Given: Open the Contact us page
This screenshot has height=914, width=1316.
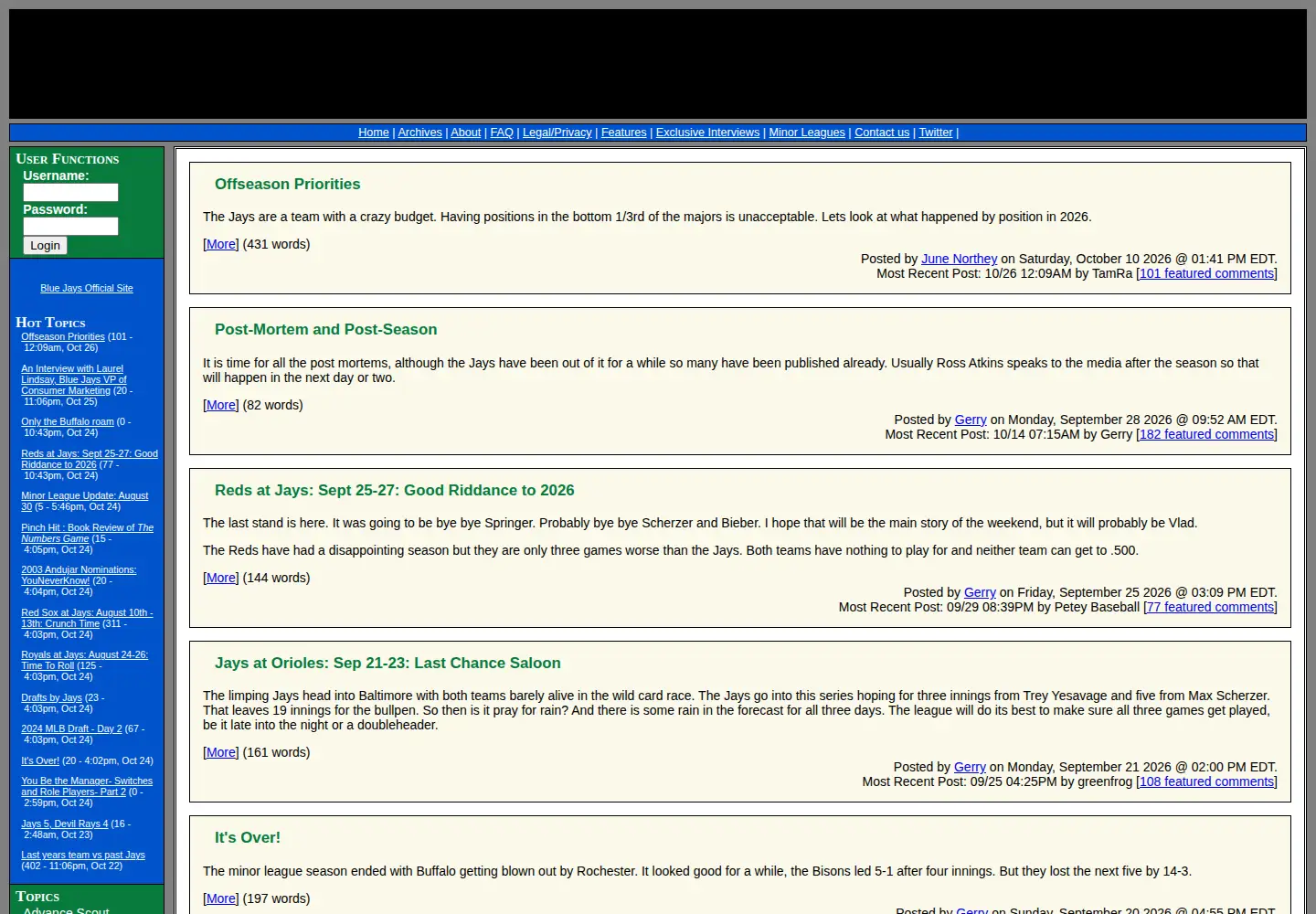Looking at the screenshot, I should pyautogui.click(x=882, y=133).
